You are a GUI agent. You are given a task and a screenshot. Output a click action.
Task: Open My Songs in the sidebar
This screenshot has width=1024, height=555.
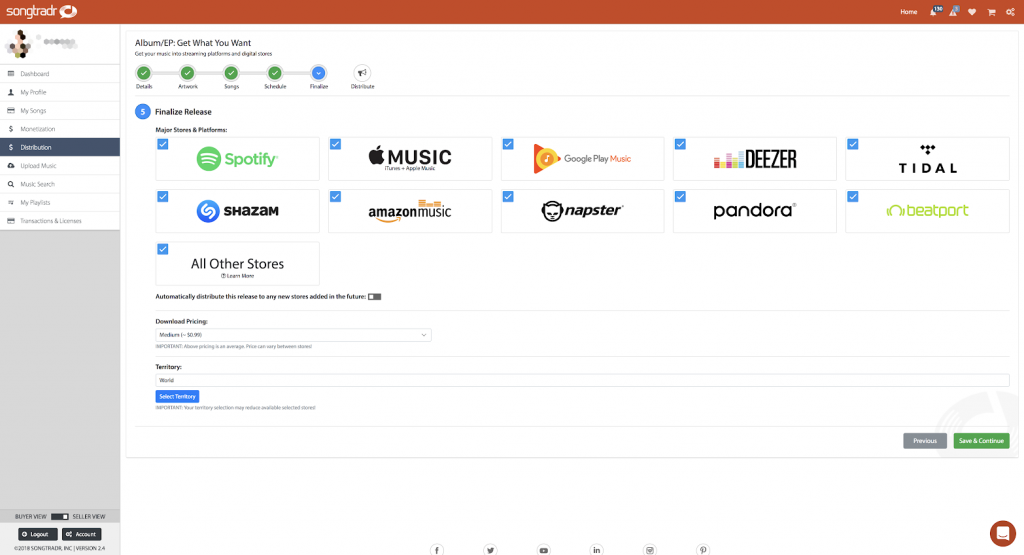60,110
